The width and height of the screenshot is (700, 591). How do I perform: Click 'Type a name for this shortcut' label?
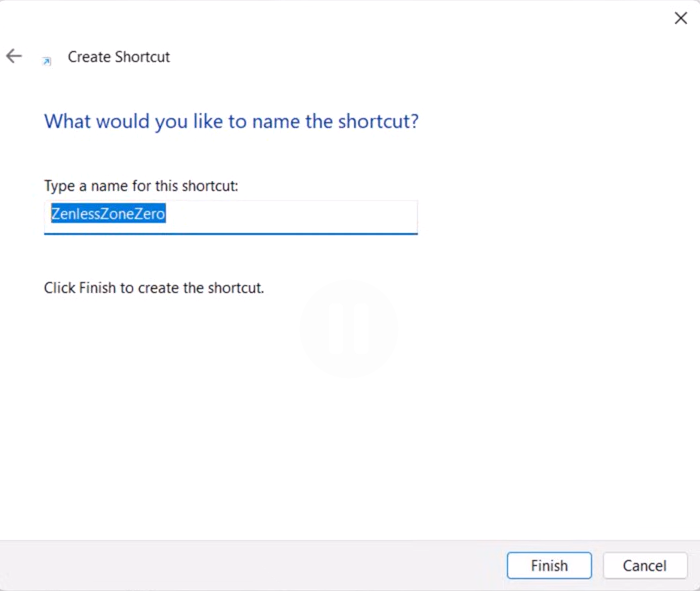coord(141,186)
